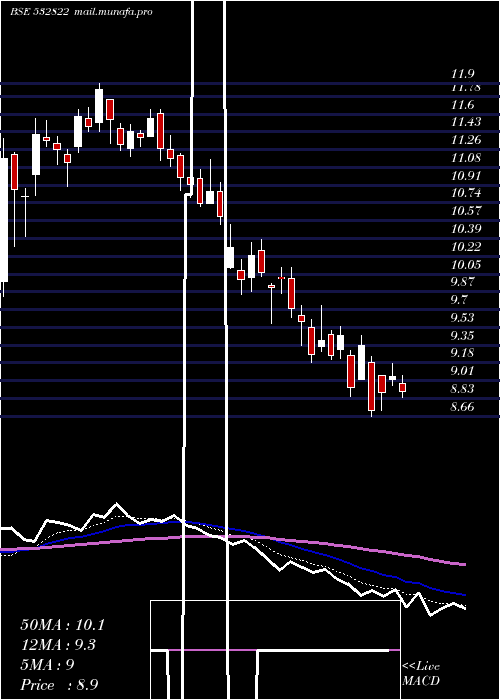Click the 50MA : 10.1 readout
The width and height of the screenshot is (500, 700).
pyautogui.click(x=62, y=625)
